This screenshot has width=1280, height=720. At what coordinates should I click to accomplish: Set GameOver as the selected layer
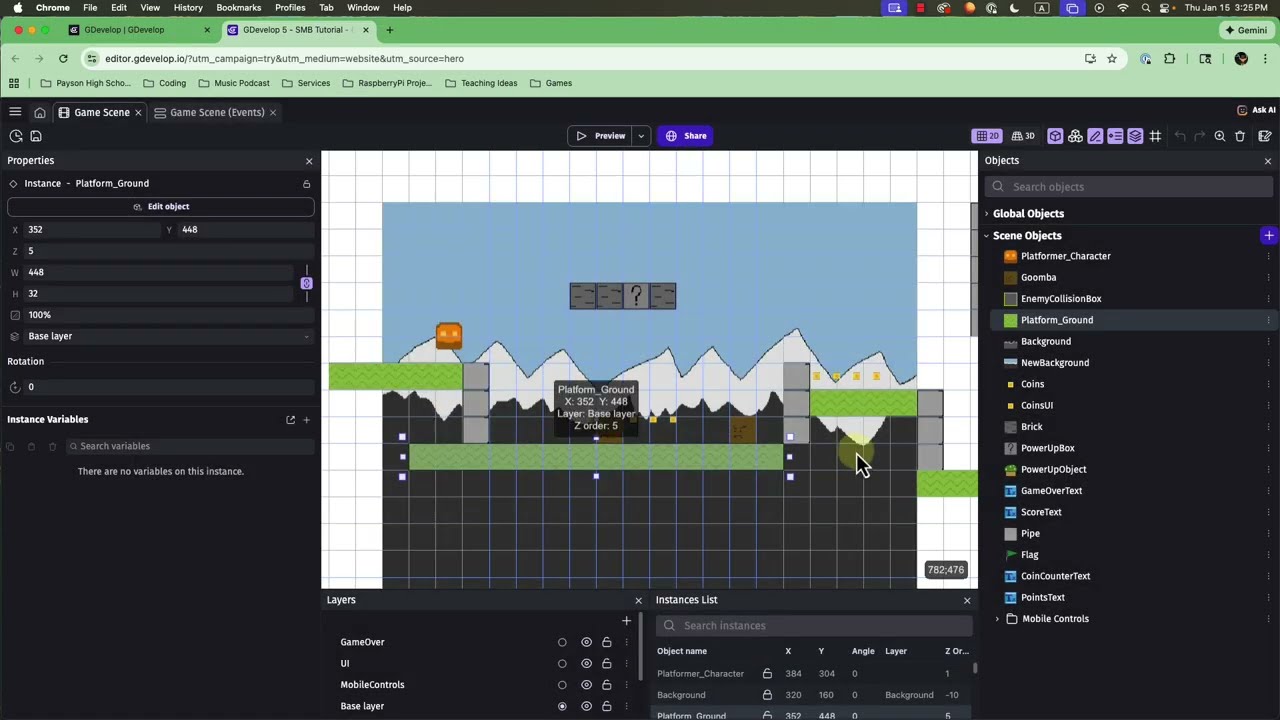pos(562,642)
